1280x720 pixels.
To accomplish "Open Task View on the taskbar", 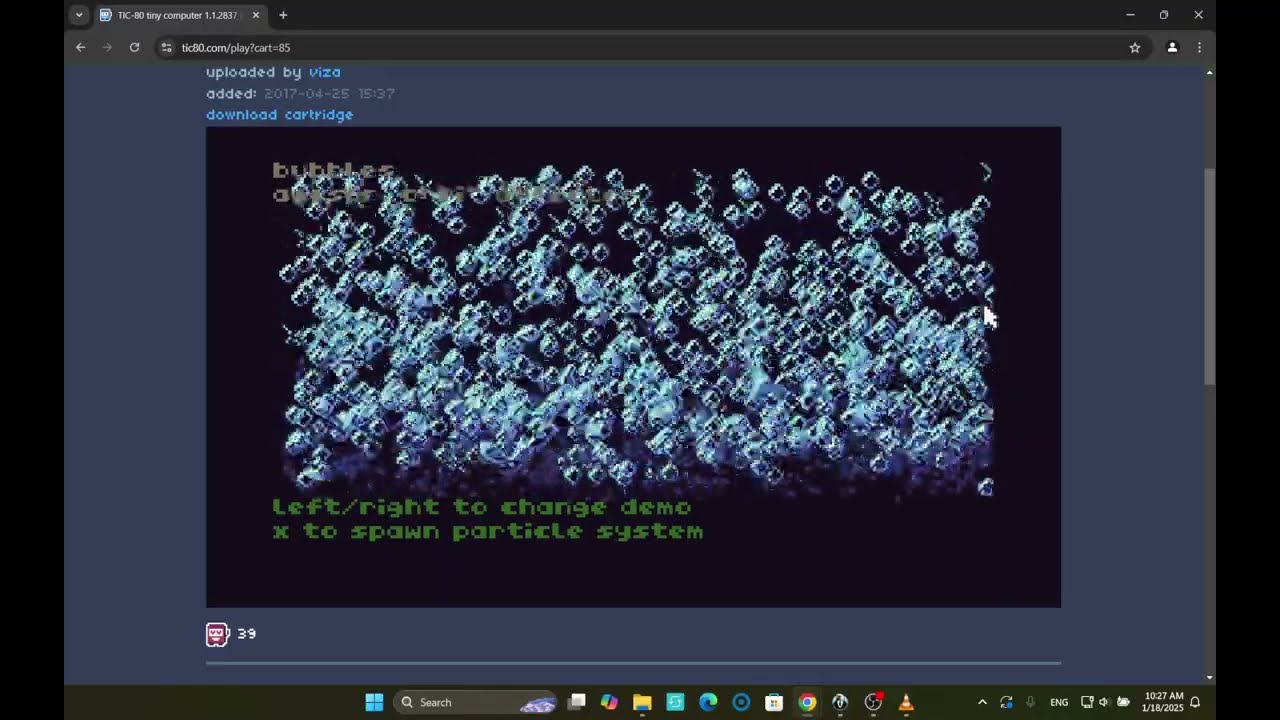I will pyautogui.click(x=577, y=702).
